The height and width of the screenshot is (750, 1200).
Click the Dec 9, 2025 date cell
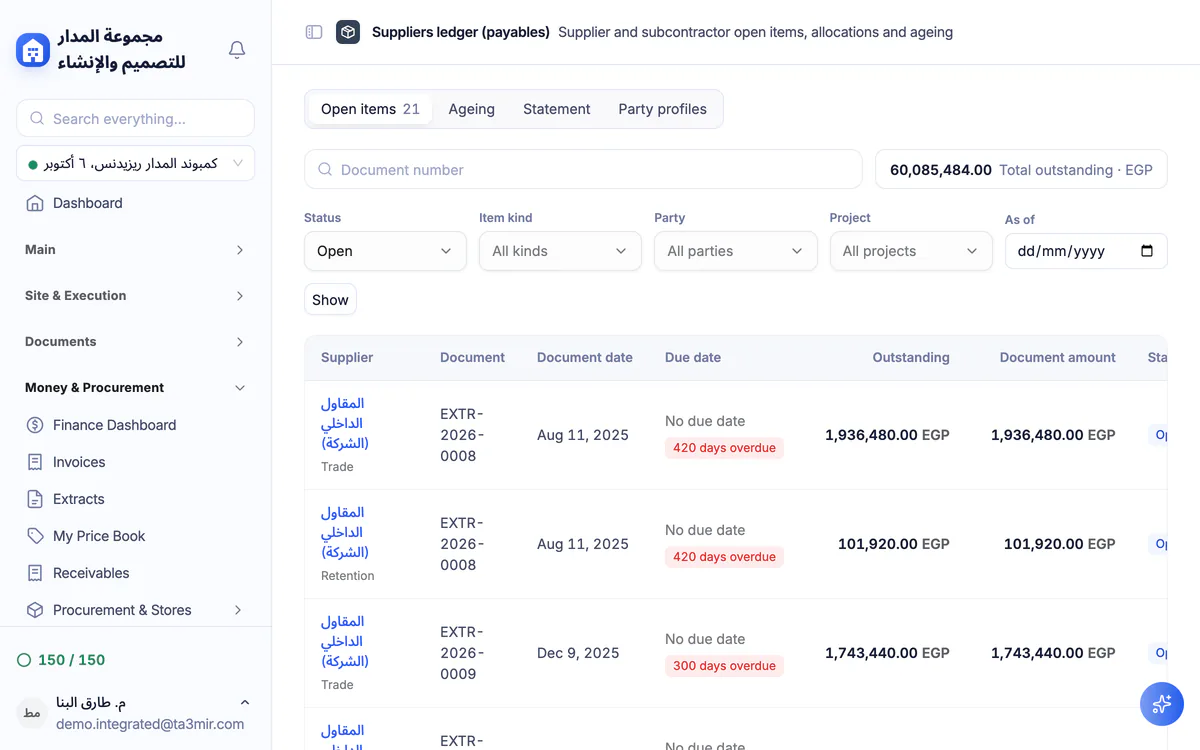[x=578, y=653]
